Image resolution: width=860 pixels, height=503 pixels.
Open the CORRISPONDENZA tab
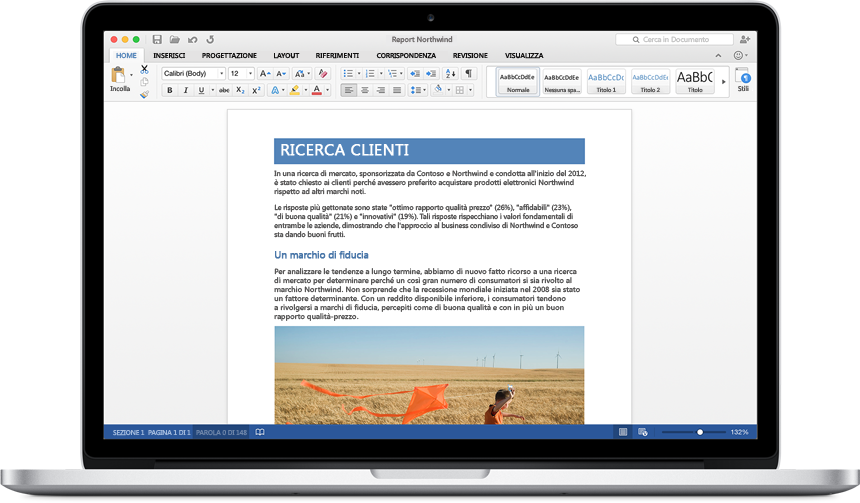click(406, 55)
